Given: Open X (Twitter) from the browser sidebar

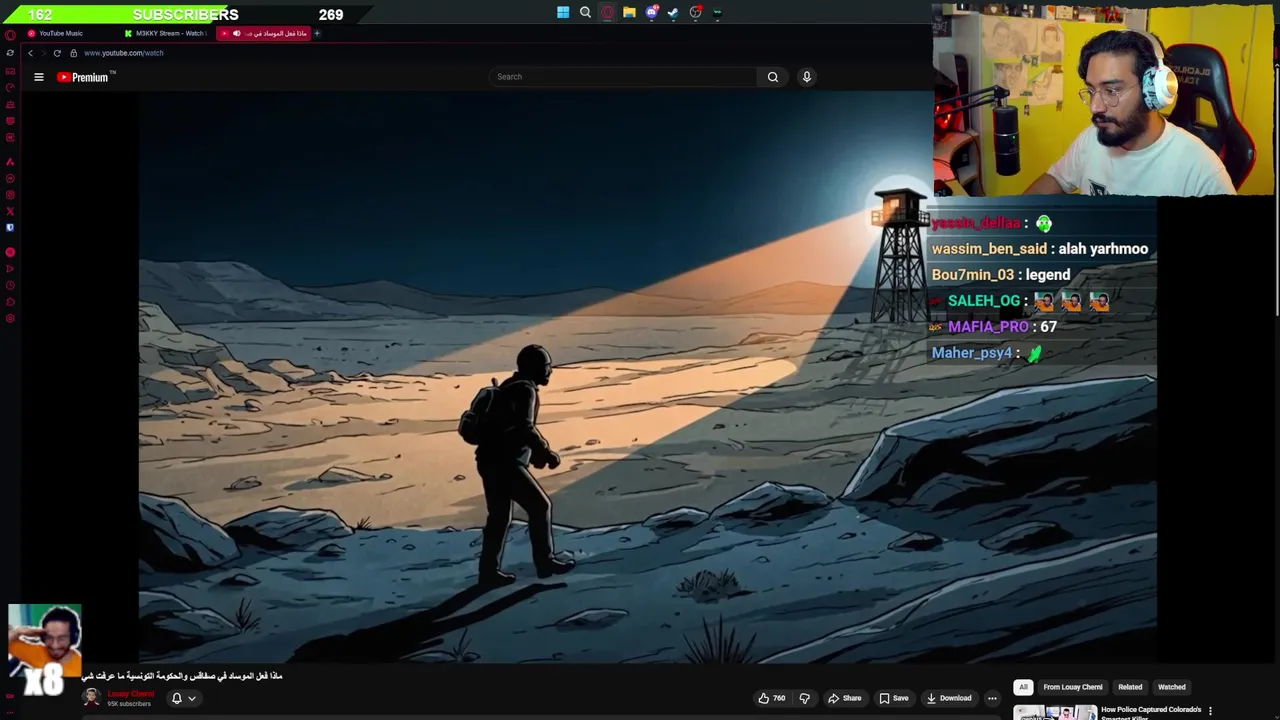Looking at the screenshot, I should click(x=10, y=211).
